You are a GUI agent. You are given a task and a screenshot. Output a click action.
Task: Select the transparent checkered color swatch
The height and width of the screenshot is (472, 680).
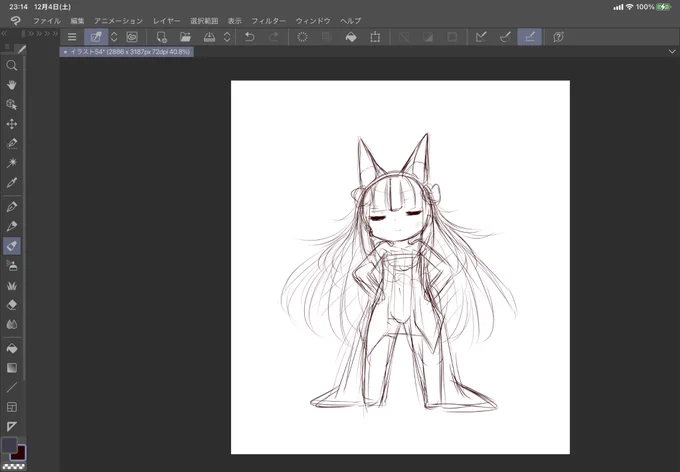[13, 467]
